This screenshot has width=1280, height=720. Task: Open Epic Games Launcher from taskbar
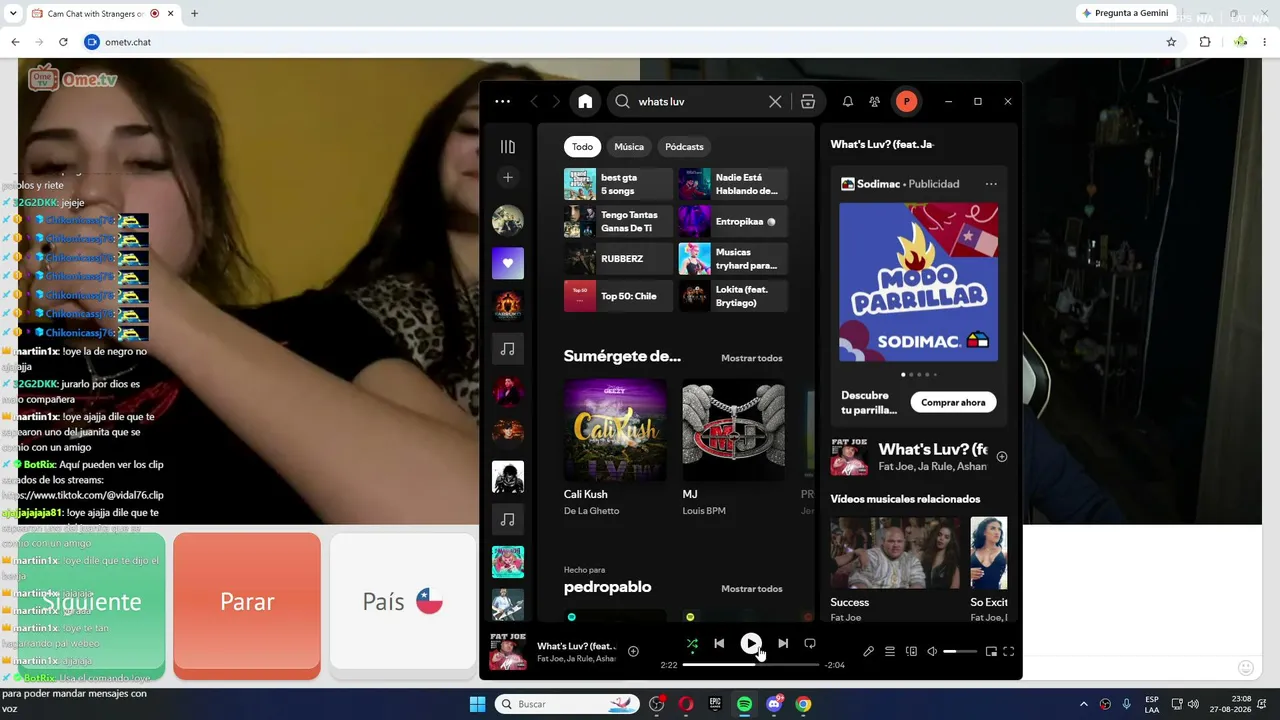coord(715,704)
